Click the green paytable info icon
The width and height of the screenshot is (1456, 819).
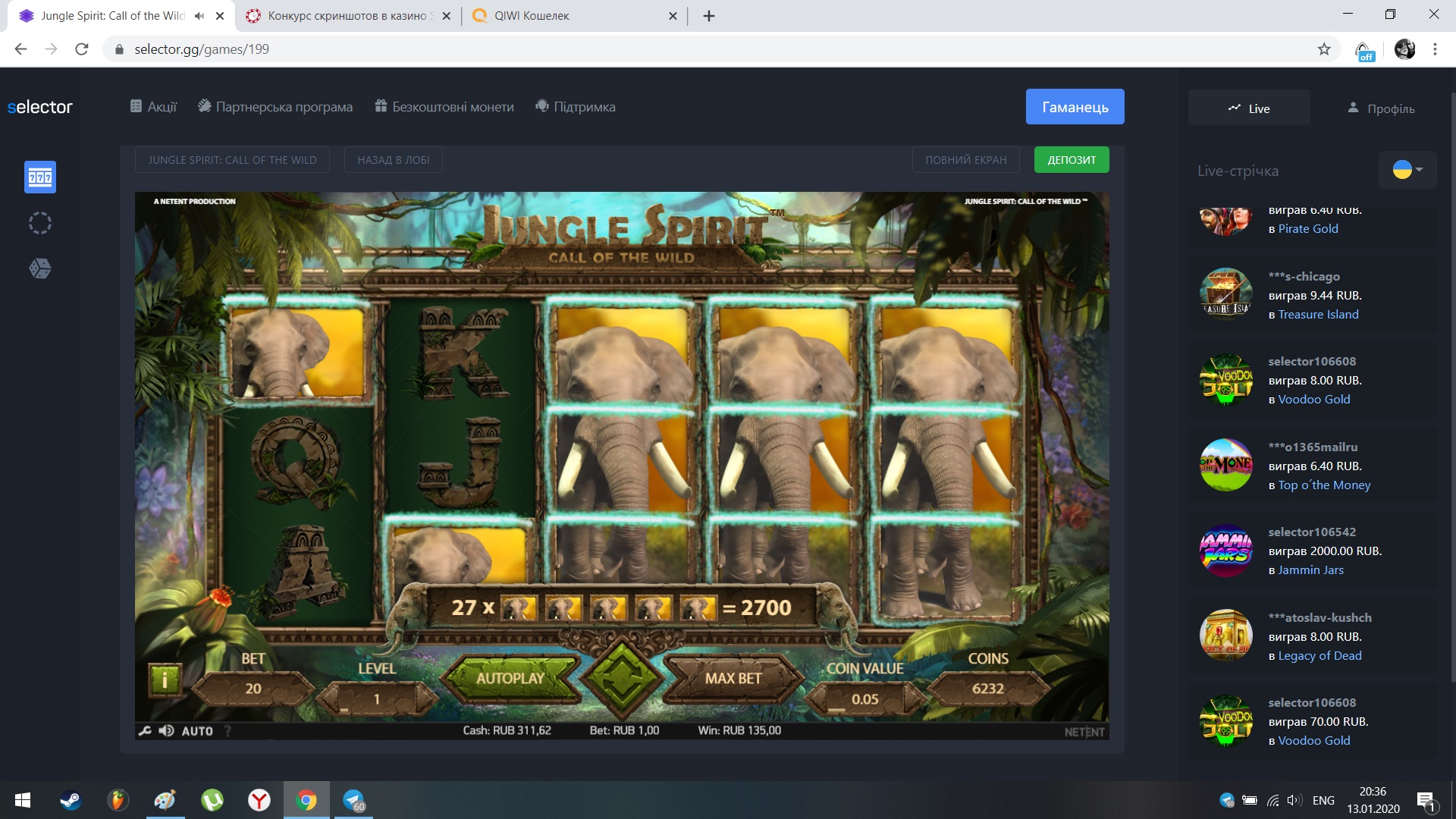tap(165, 680)
